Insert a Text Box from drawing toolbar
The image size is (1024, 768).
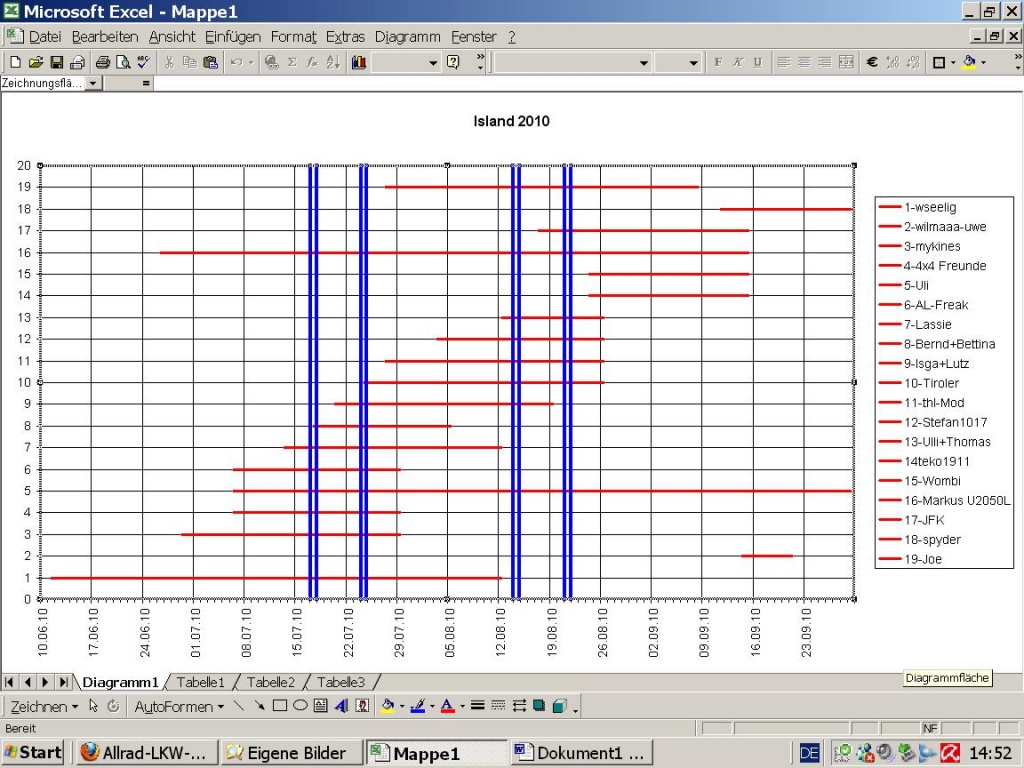pyautogui.click(x=320, y=706)
